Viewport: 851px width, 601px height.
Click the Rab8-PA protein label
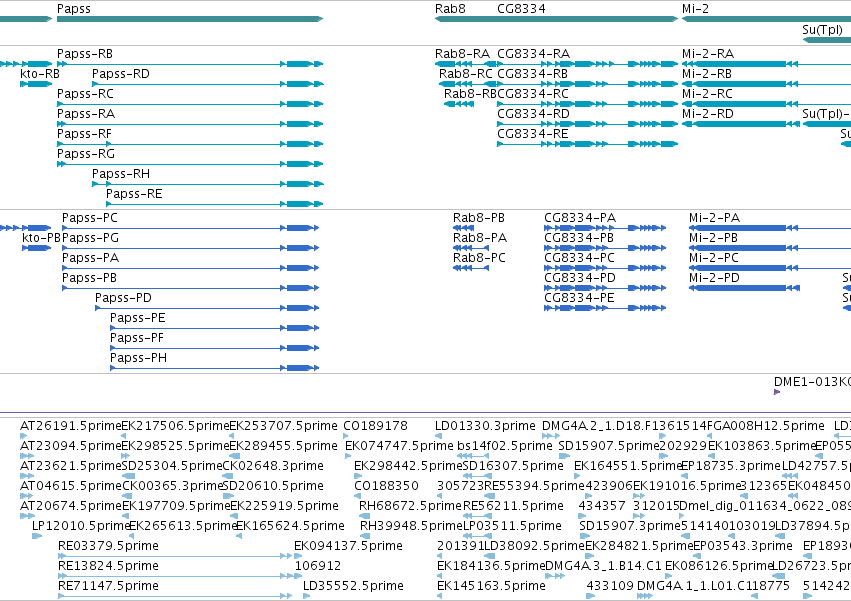(x=480, y=238)
